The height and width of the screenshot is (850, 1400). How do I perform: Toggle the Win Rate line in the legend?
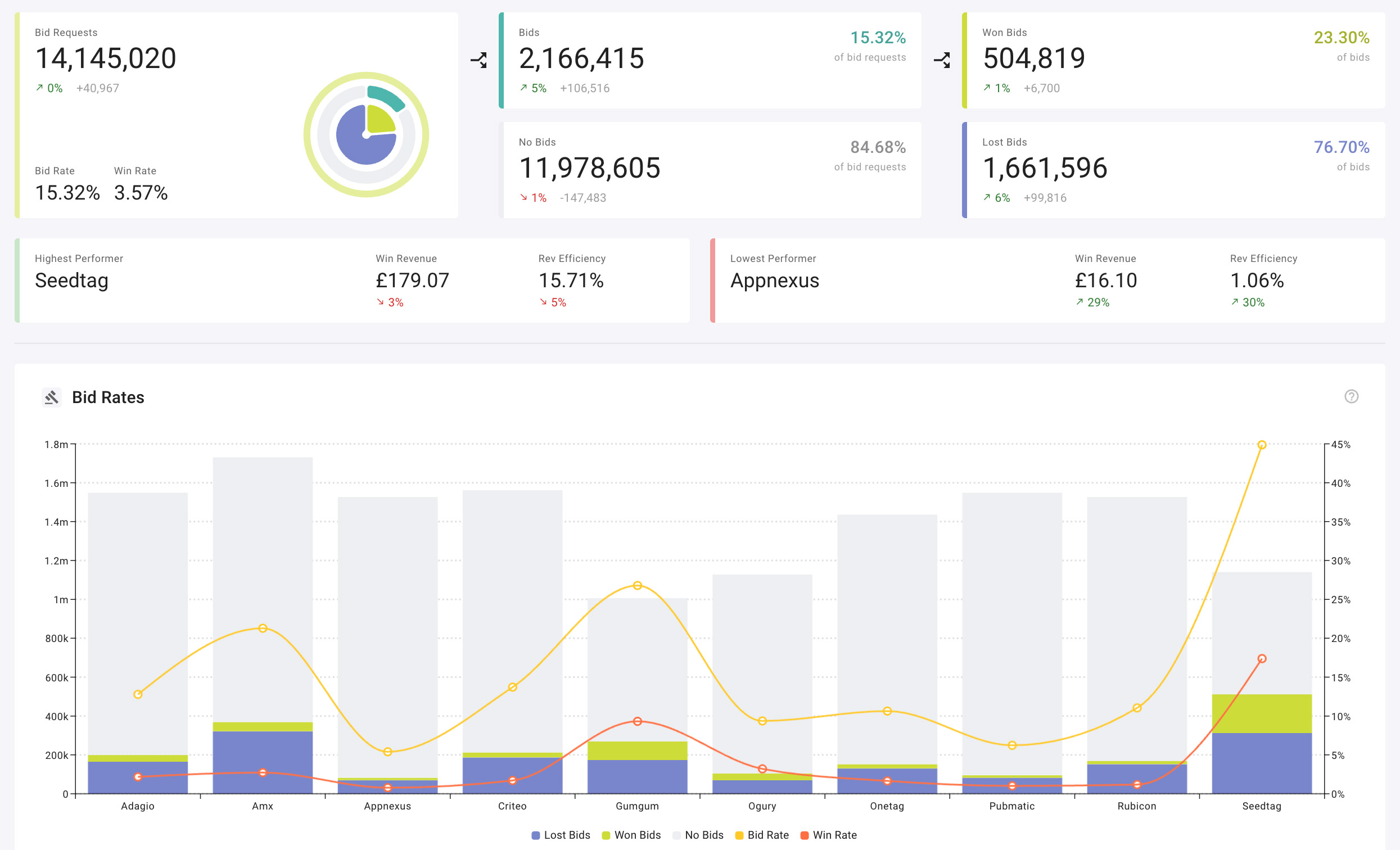tap(828, 835)
